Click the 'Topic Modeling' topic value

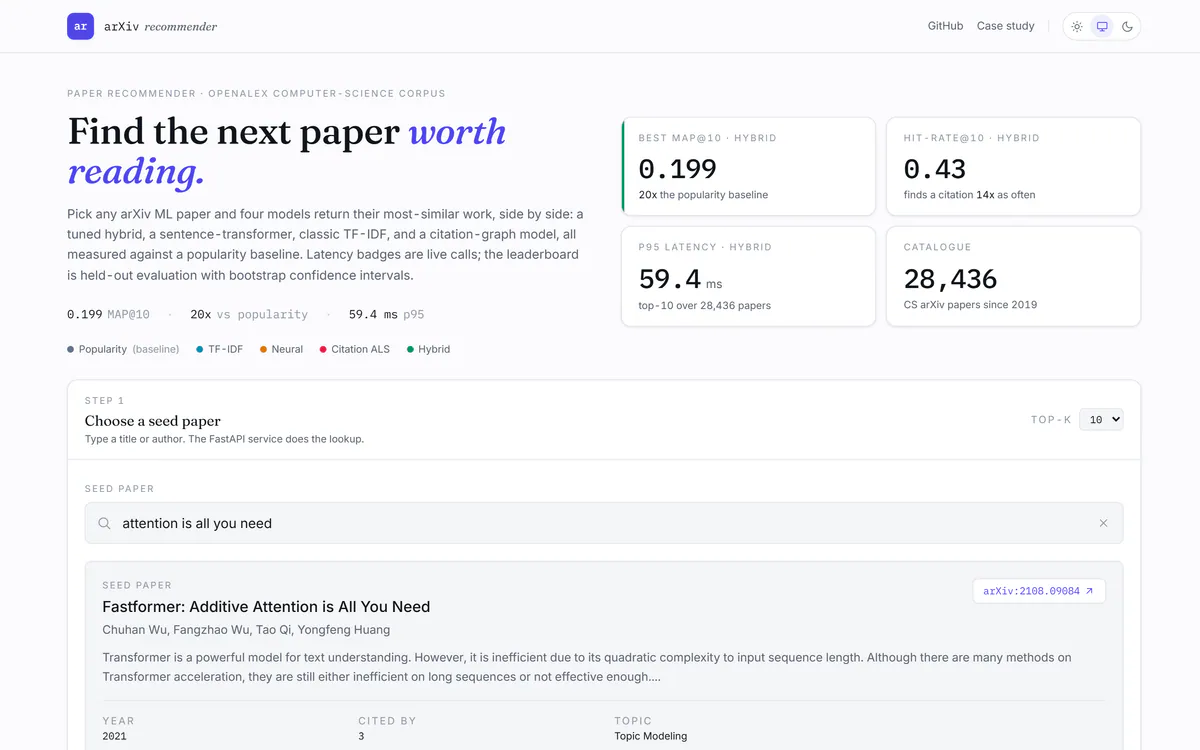point(651,736)
